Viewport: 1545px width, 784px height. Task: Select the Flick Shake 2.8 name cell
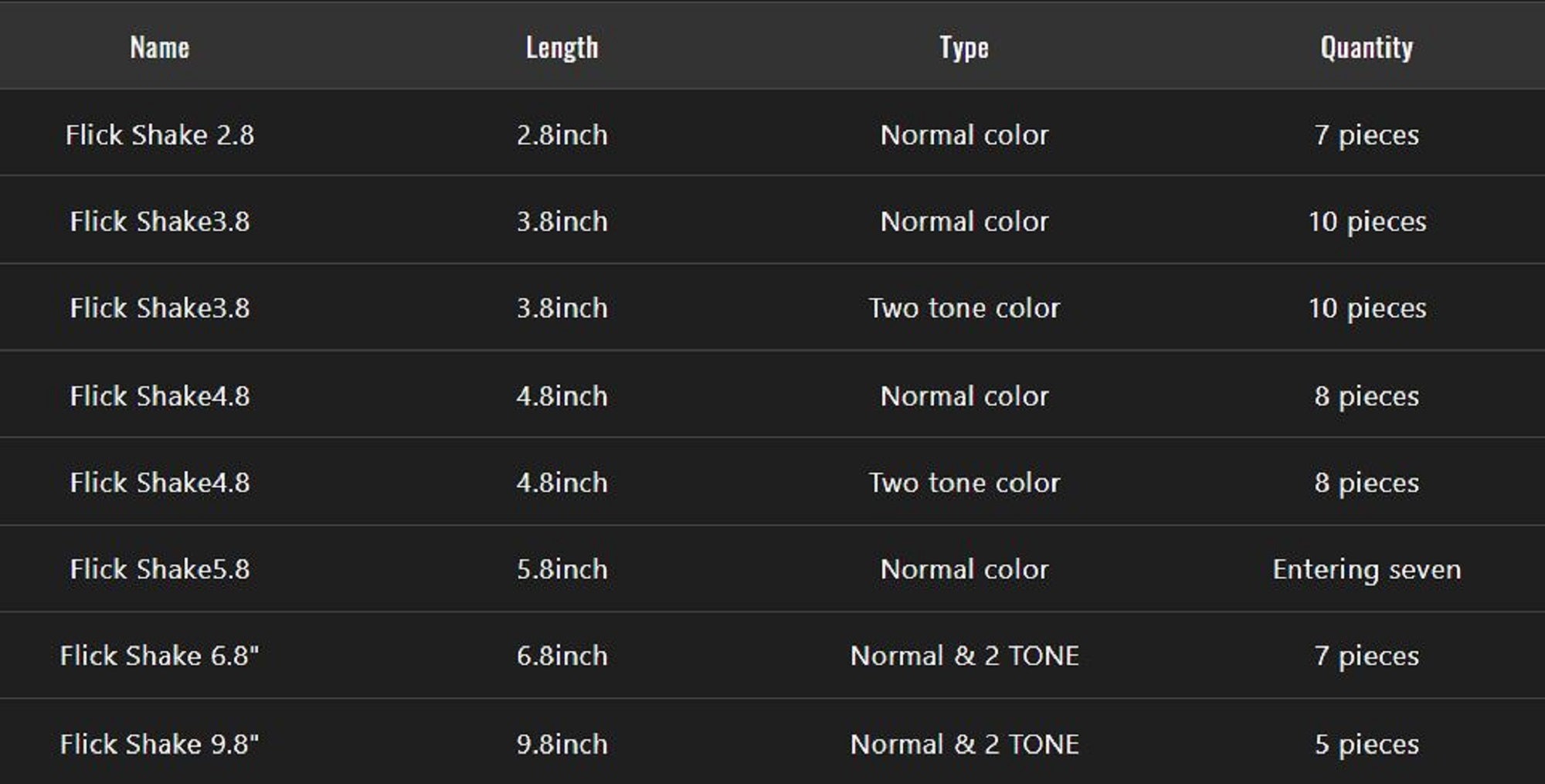(x=160, y=135)
